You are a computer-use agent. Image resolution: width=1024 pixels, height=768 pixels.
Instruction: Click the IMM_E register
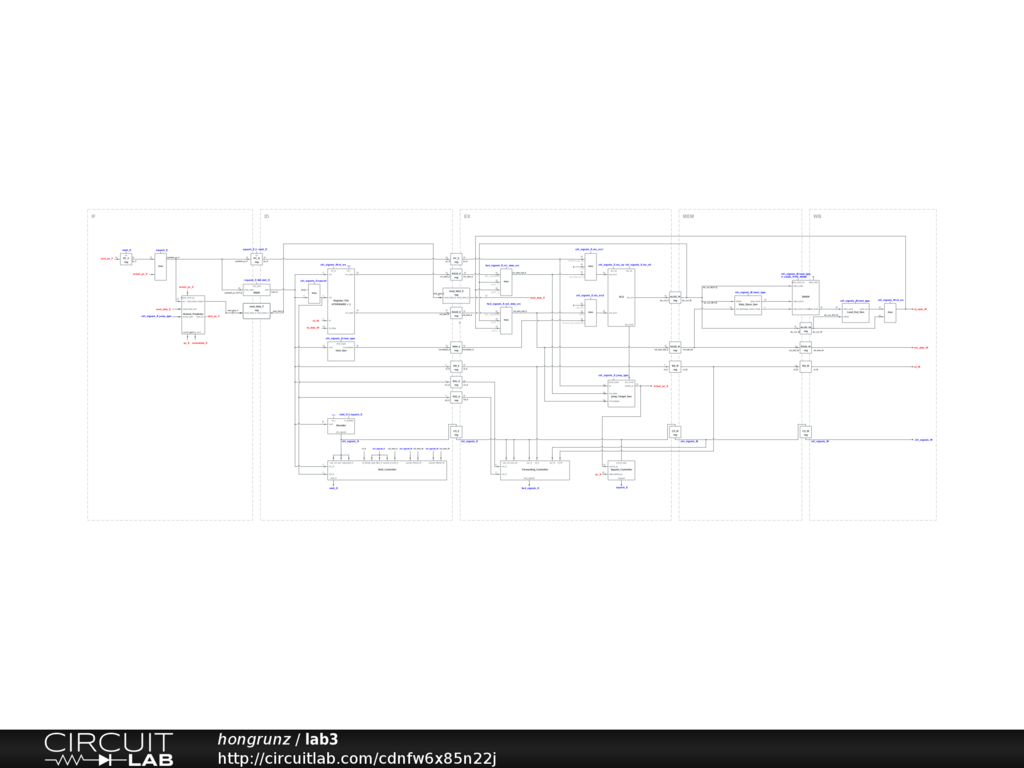tap(456, 348)
